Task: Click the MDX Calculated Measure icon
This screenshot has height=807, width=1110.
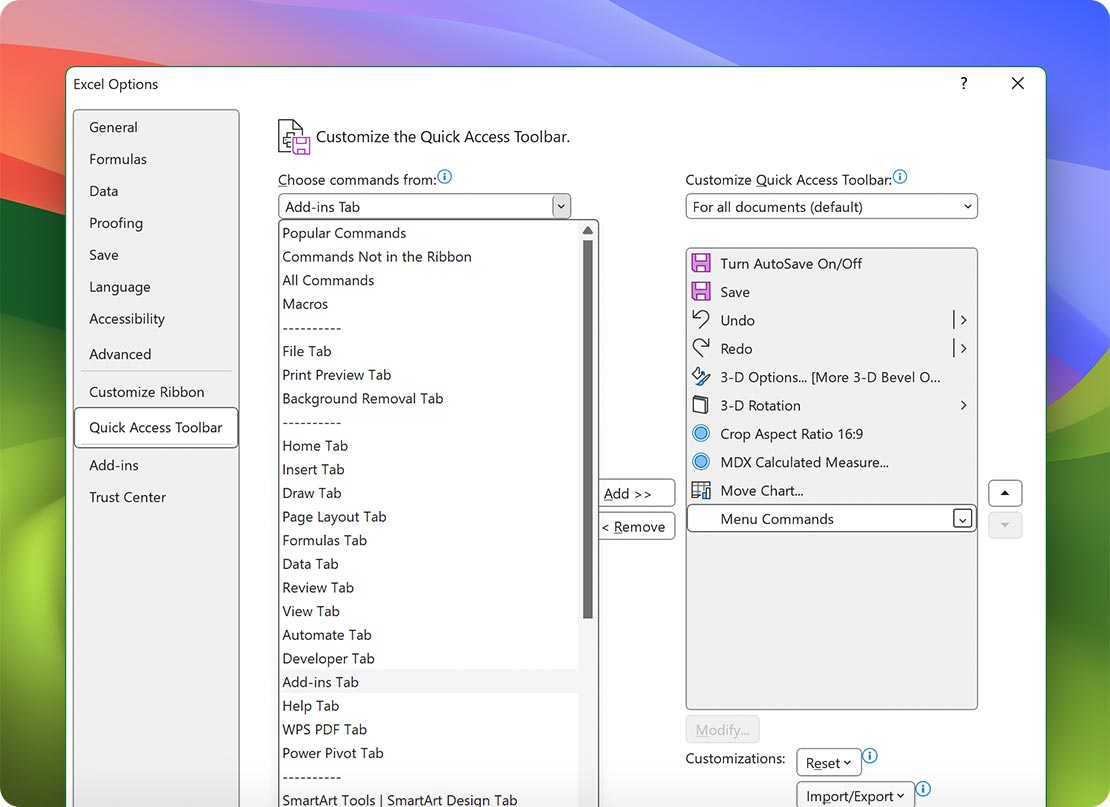Action: coord(700,462)
